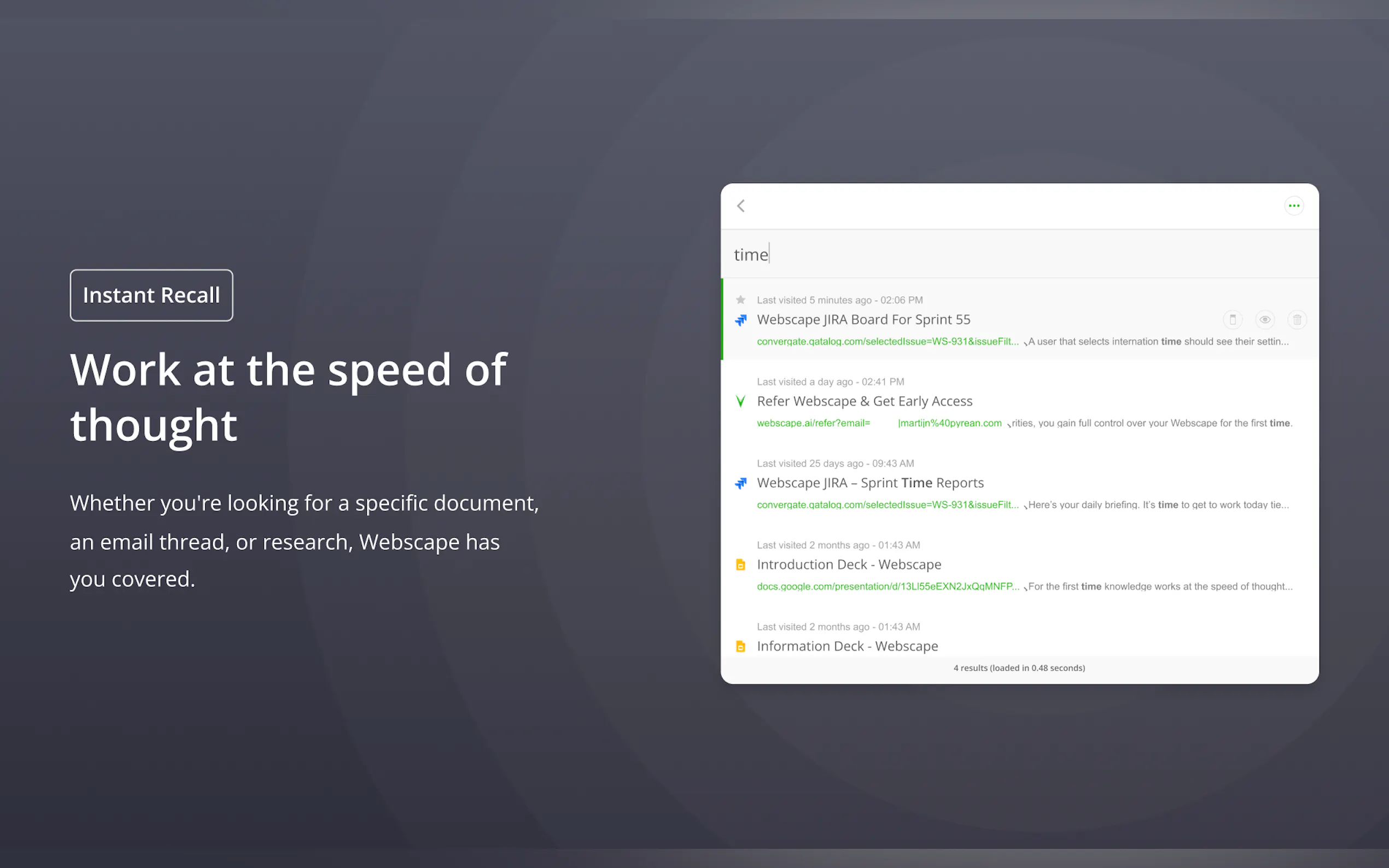Viewport: 1389px width, 868px height.
Task: Click green Webscape logo next to Refer result
Action: [x=741, y=401]
